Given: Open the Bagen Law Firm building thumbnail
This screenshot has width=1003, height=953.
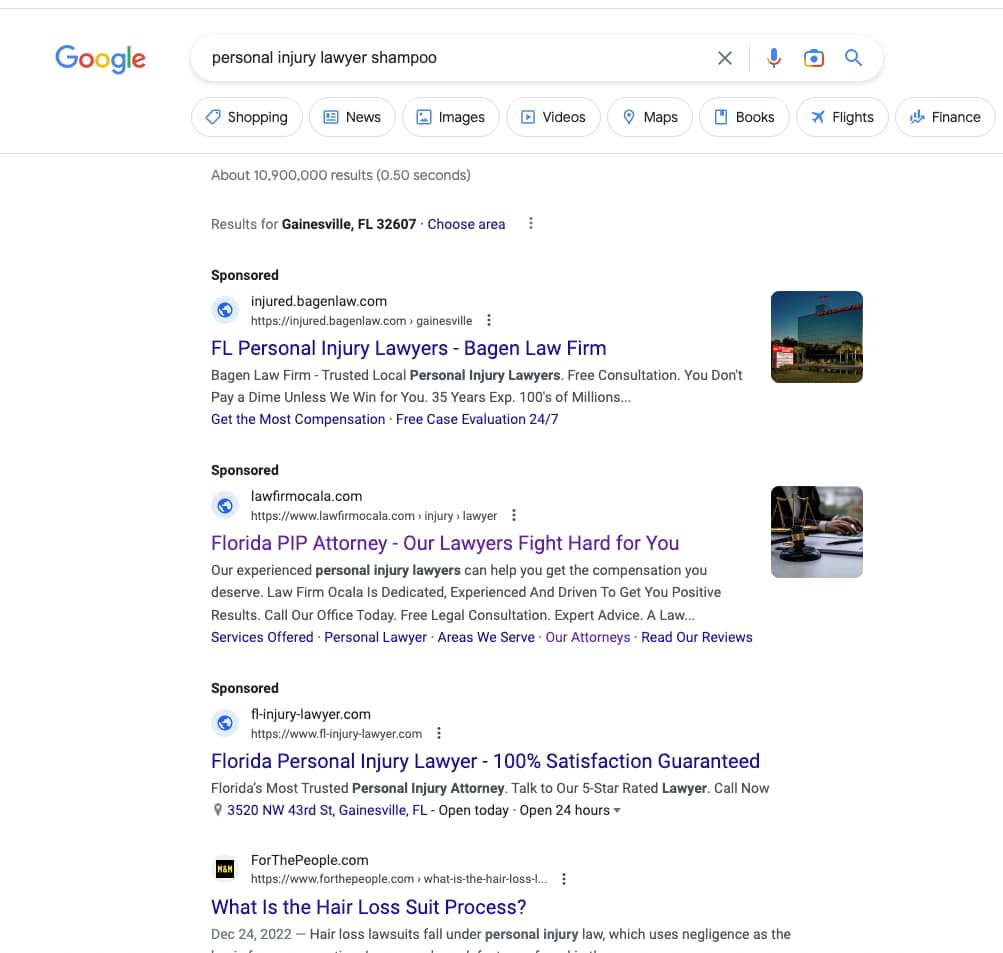Looking at the screenshot, I should click(817, 337).
